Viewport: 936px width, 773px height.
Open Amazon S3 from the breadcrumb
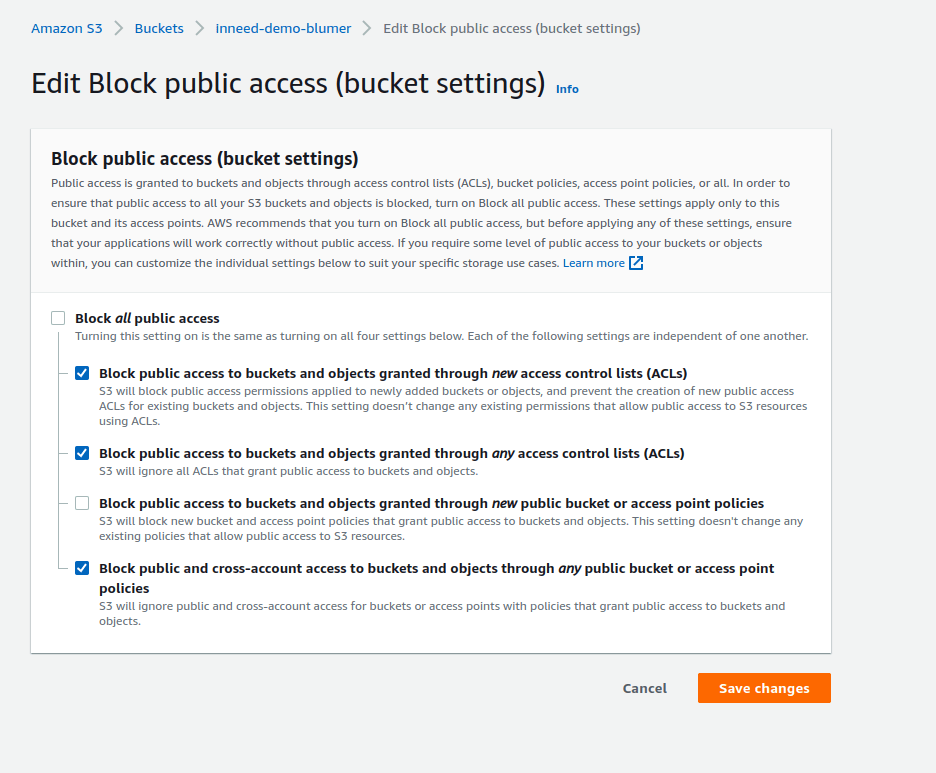66,28
